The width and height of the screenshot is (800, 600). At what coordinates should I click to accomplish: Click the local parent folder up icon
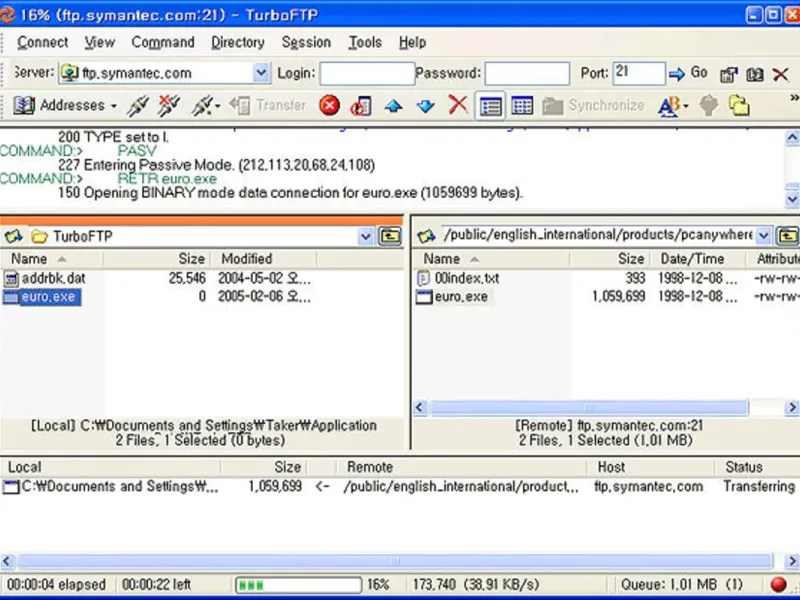[390, 236]
